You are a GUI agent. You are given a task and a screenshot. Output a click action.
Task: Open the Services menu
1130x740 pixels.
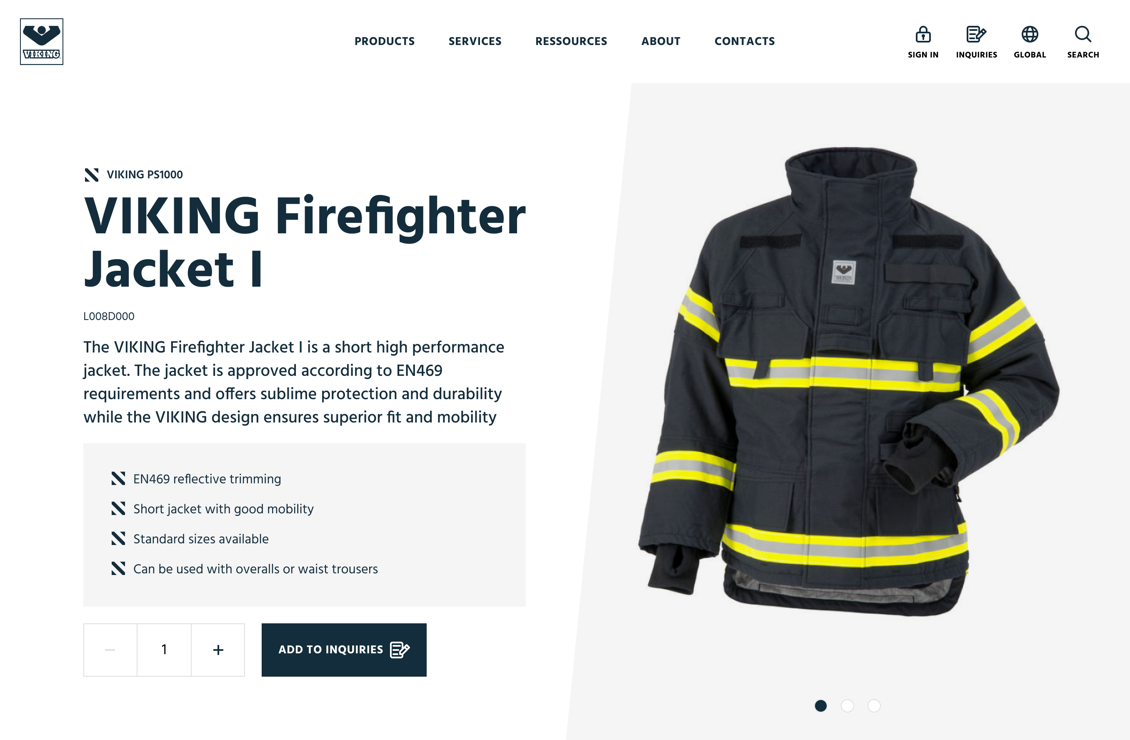[x=475, y=41]
